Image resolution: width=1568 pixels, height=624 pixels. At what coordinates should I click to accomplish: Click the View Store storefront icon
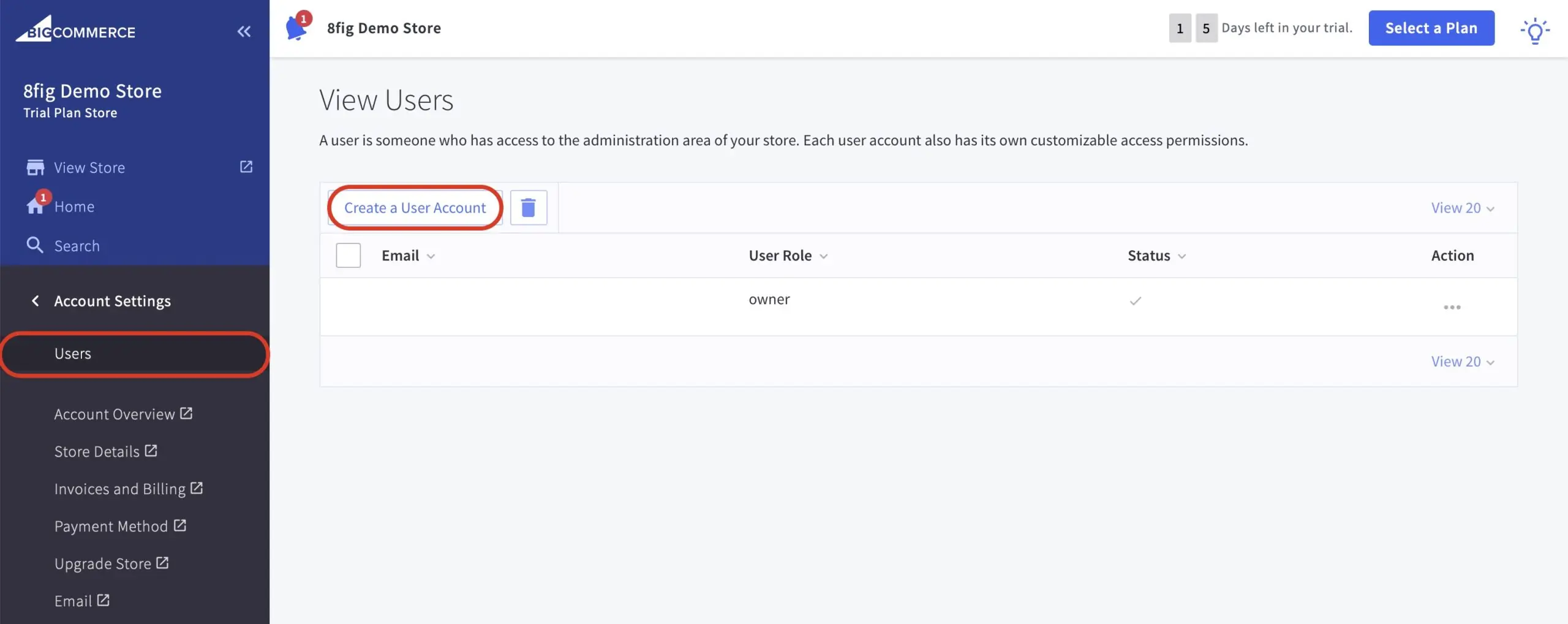(36, 167)
